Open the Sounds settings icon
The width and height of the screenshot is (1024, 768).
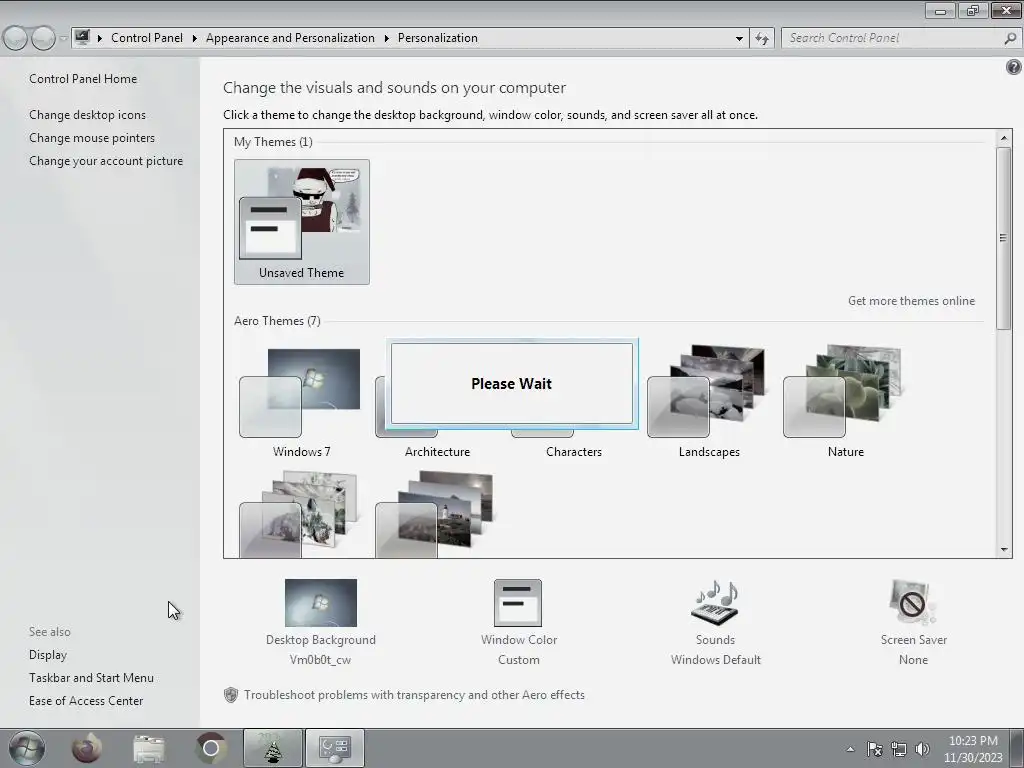point(715,603)
